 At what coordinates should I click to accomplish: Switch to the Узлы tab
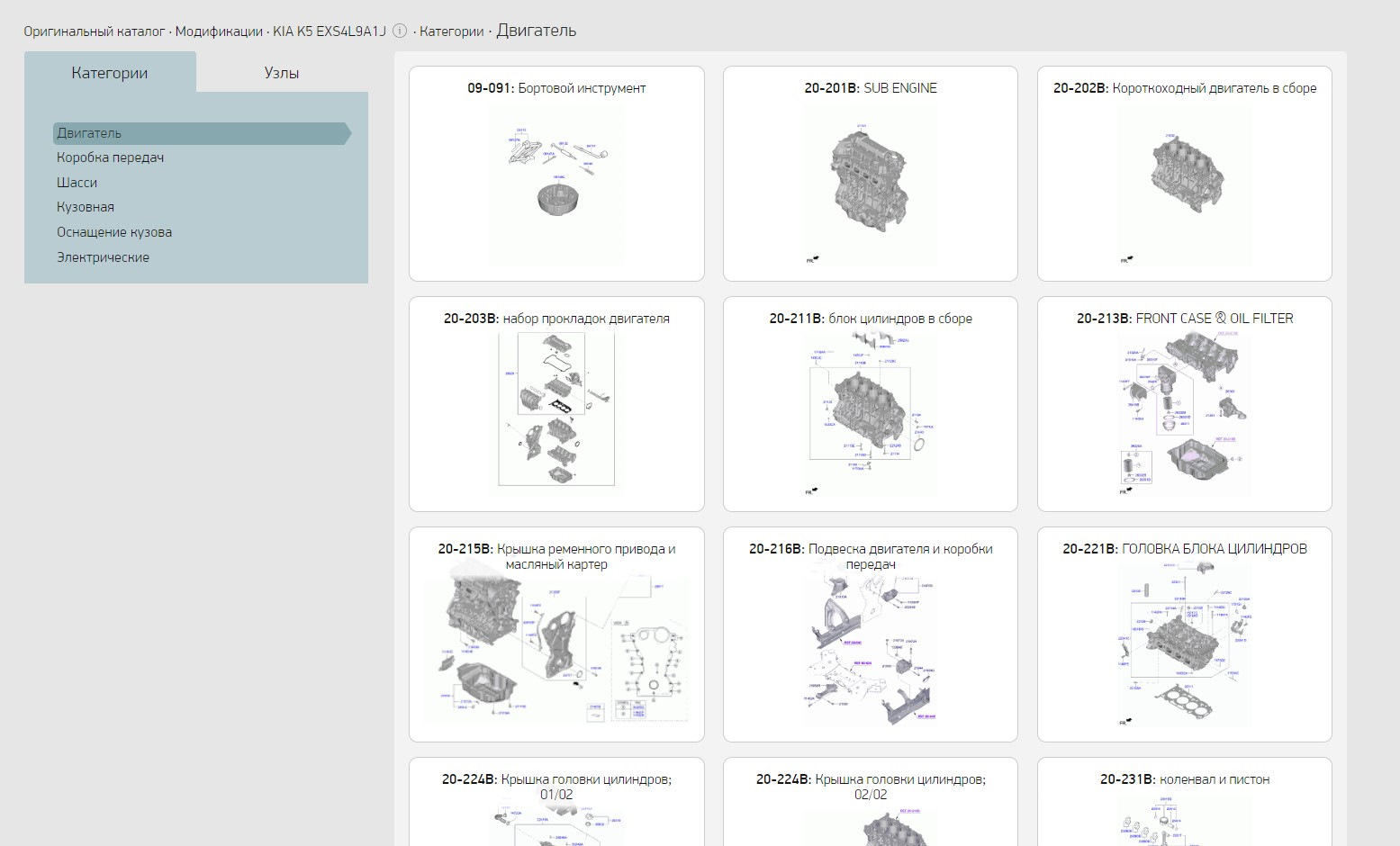point(282,73)
